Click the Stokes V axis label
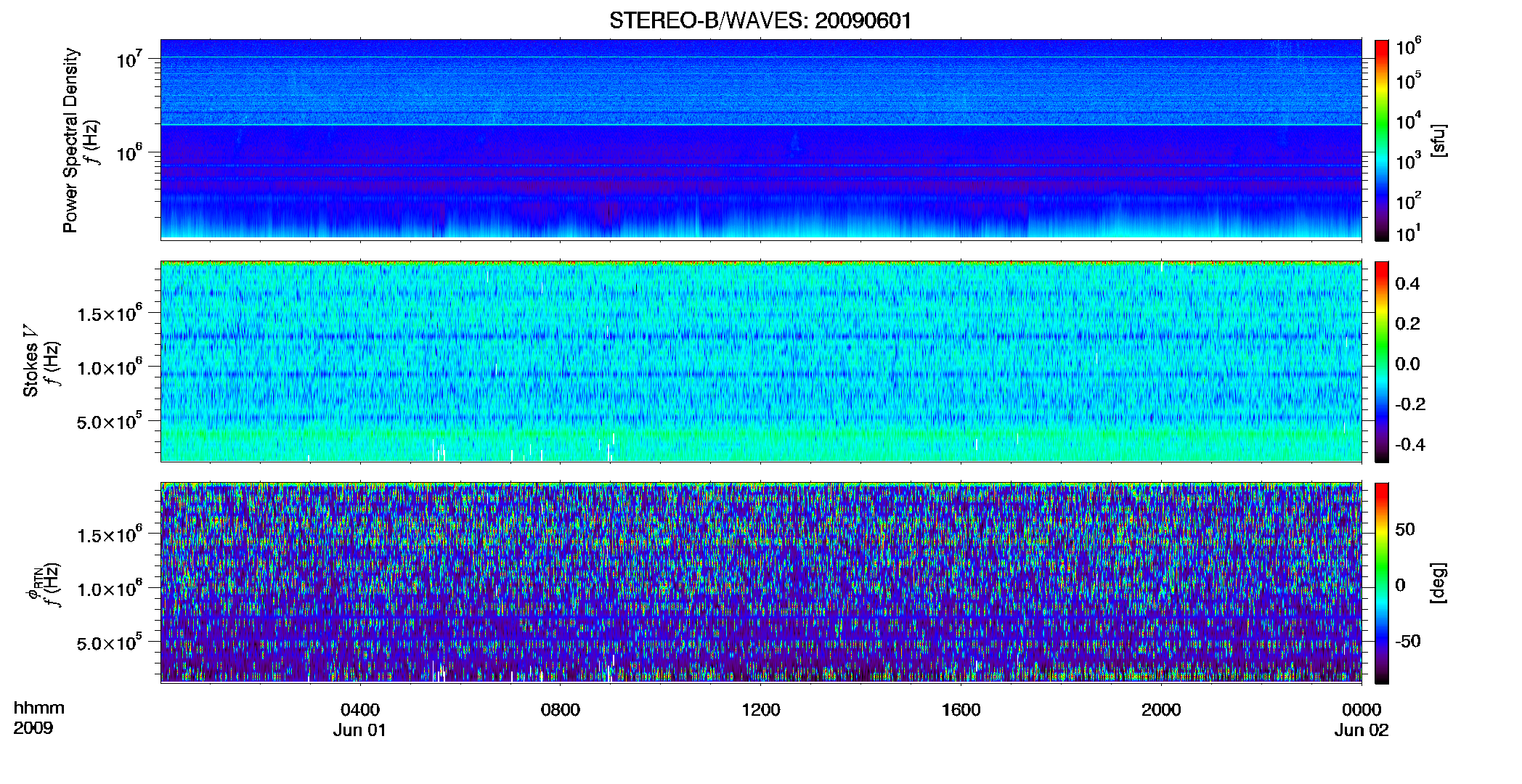 pos(30,361)
